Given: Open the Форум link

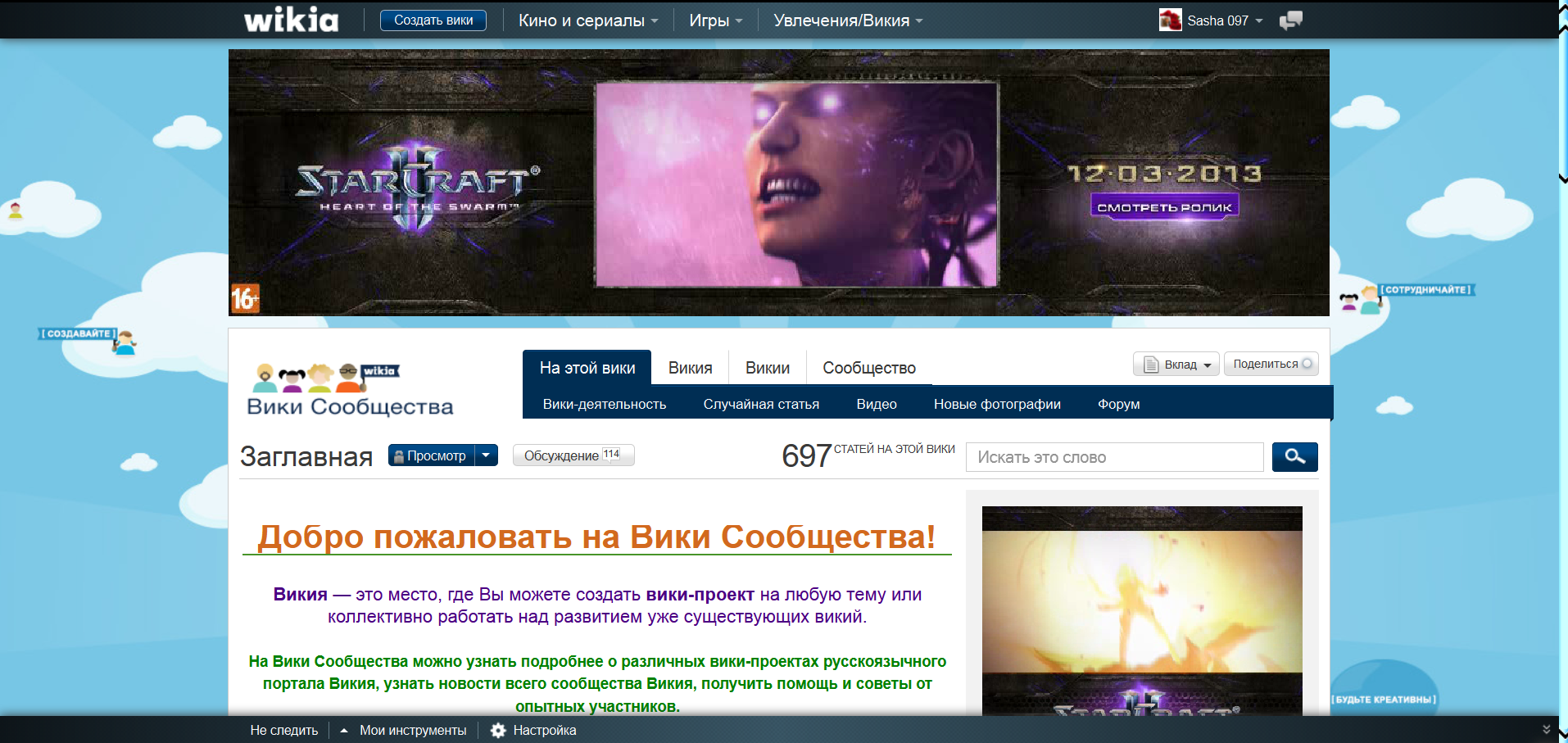Looking at the screenshot, I should pos(1119,404).
